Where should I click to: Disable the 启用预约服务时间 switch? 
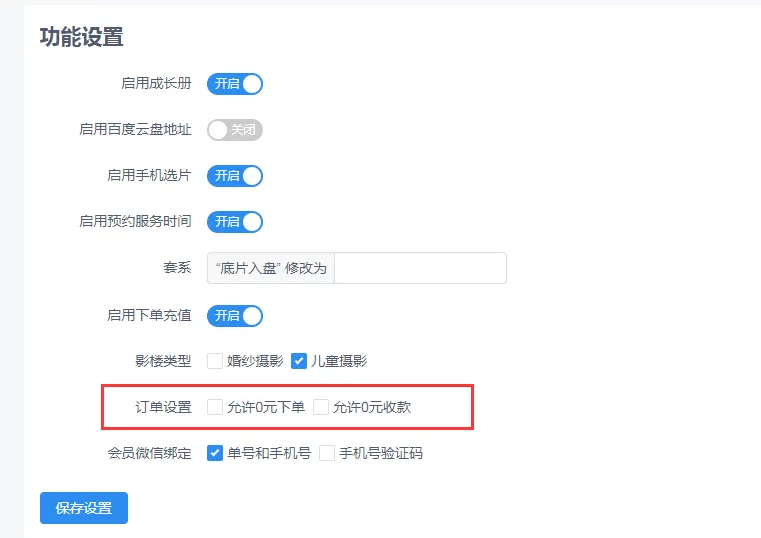click(235, 222)
